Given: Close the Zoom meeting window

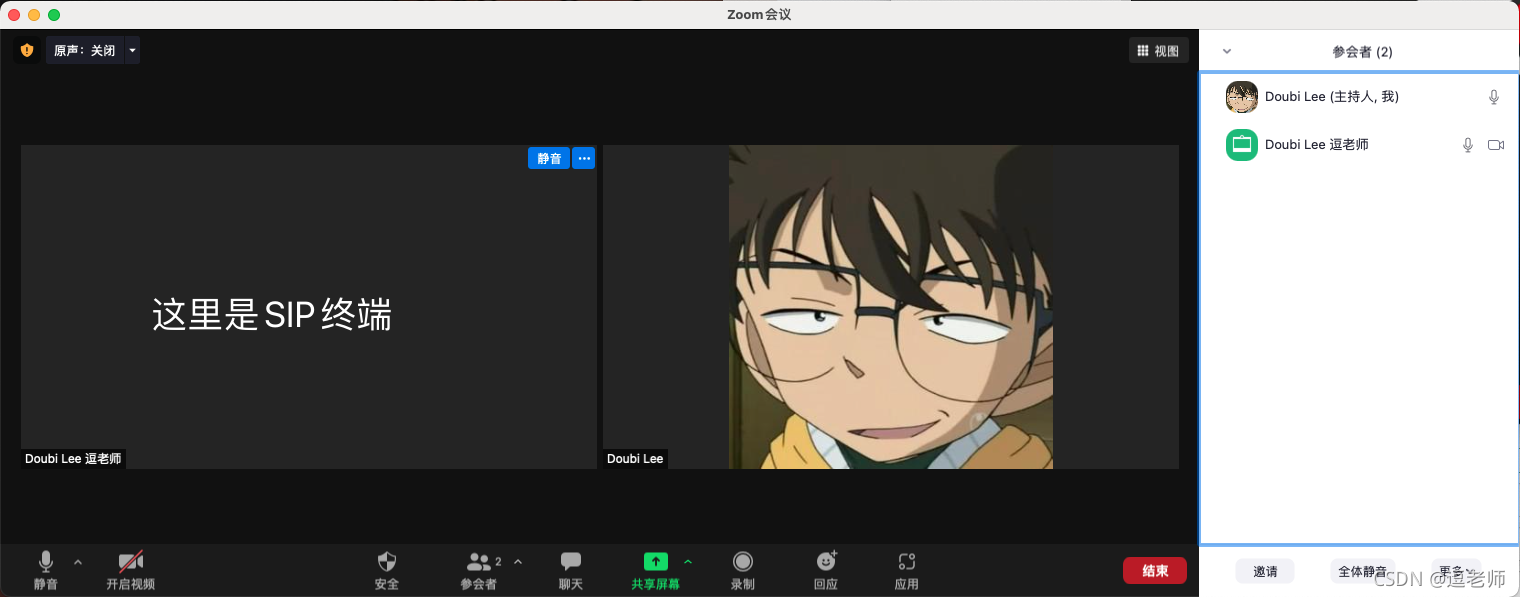Looking at the screenshot, I should [14, 15].
